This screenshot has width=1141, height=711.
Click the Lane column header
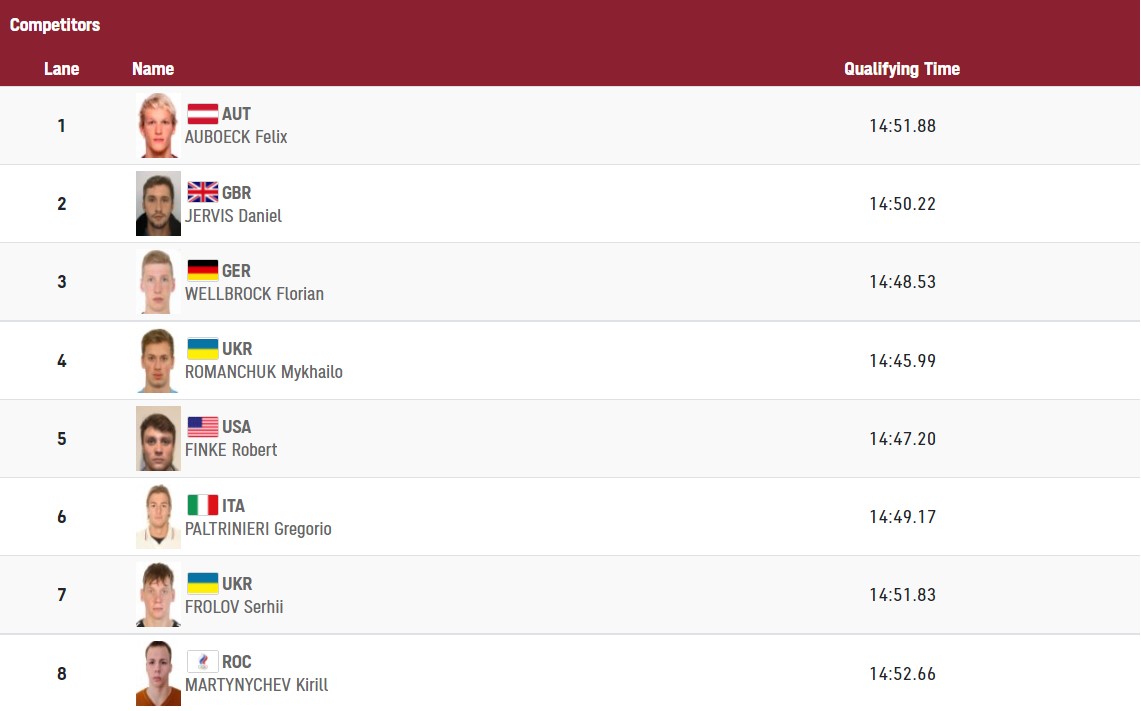(62, 69)
